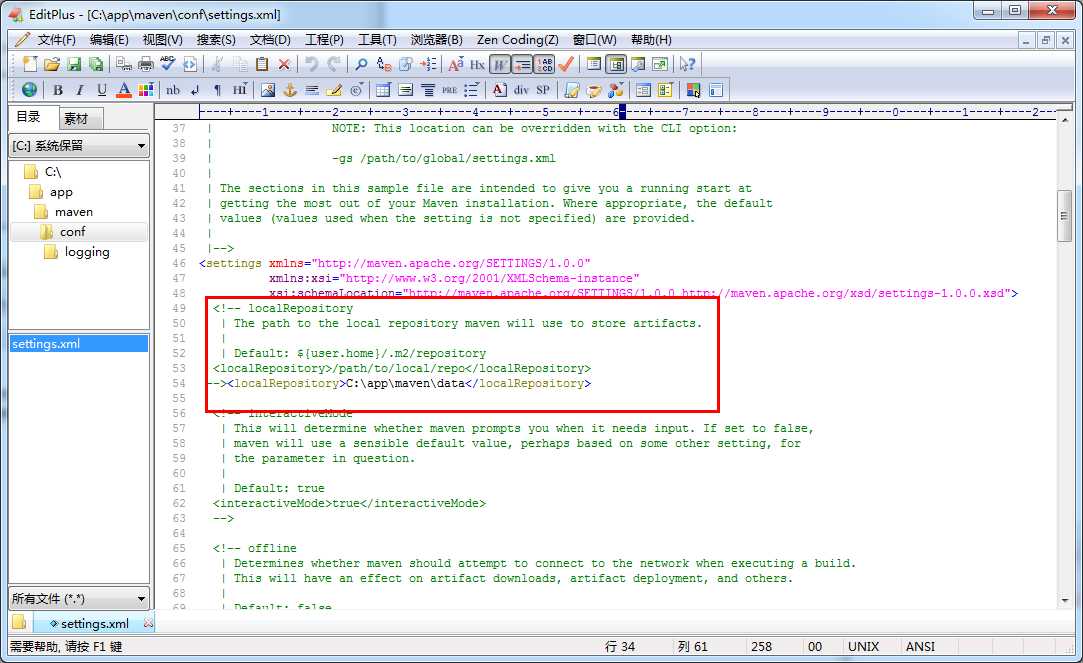Viewport: 1083px width, 663px height.
Task: Open 搜索(S) menu
Action: (216, 40)
